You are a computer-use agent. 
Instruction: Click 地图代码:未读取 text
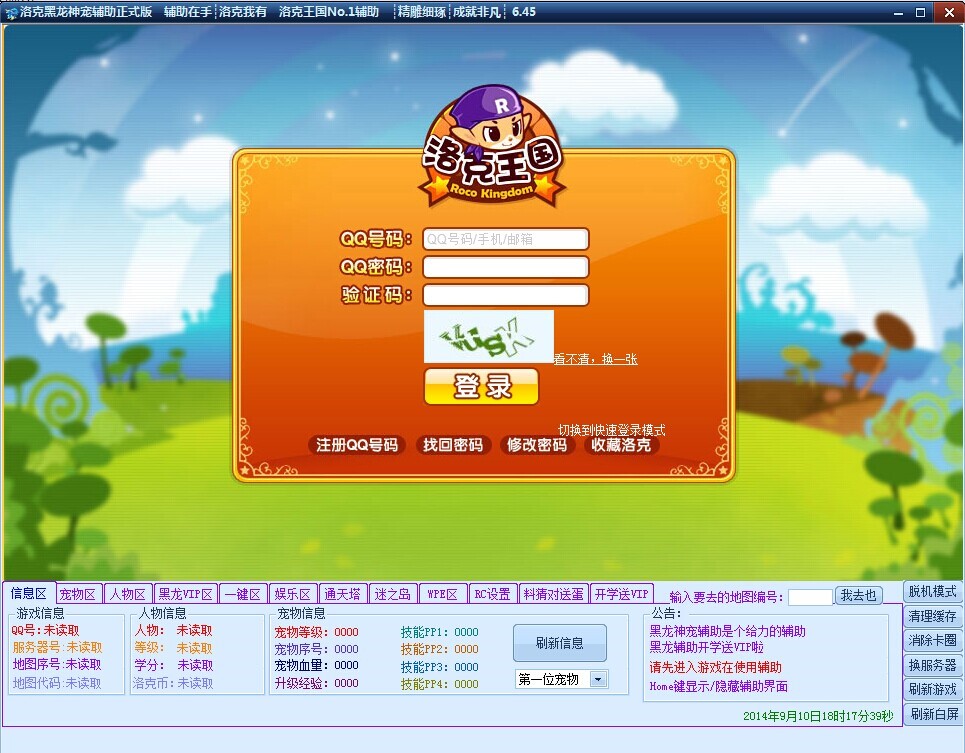click(x=57, y=683)
